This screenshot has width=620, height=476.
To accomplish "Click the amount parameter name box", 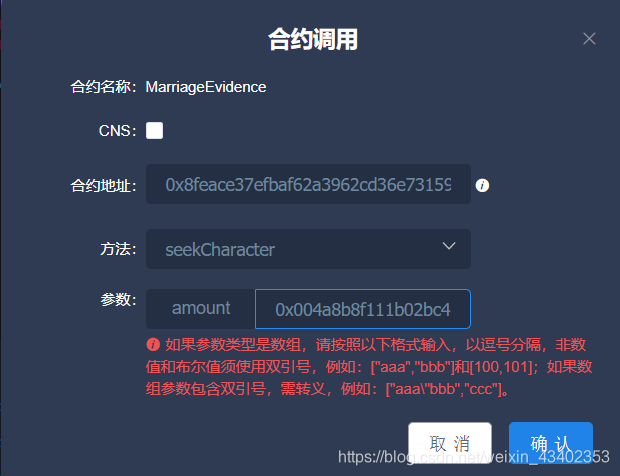I will pos(201,309).
